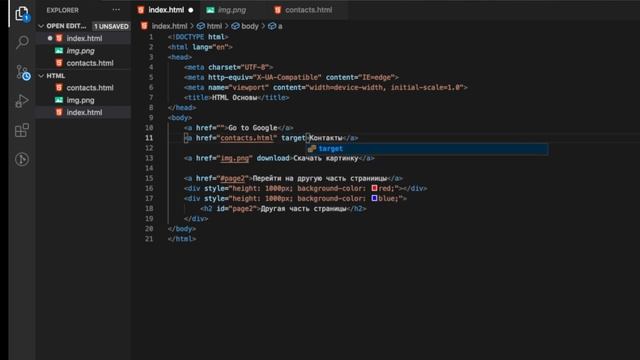Screen dimensions: 640x360
Task: Follow the contacts.html href link on line 11
Action: (x=247, y=138)
